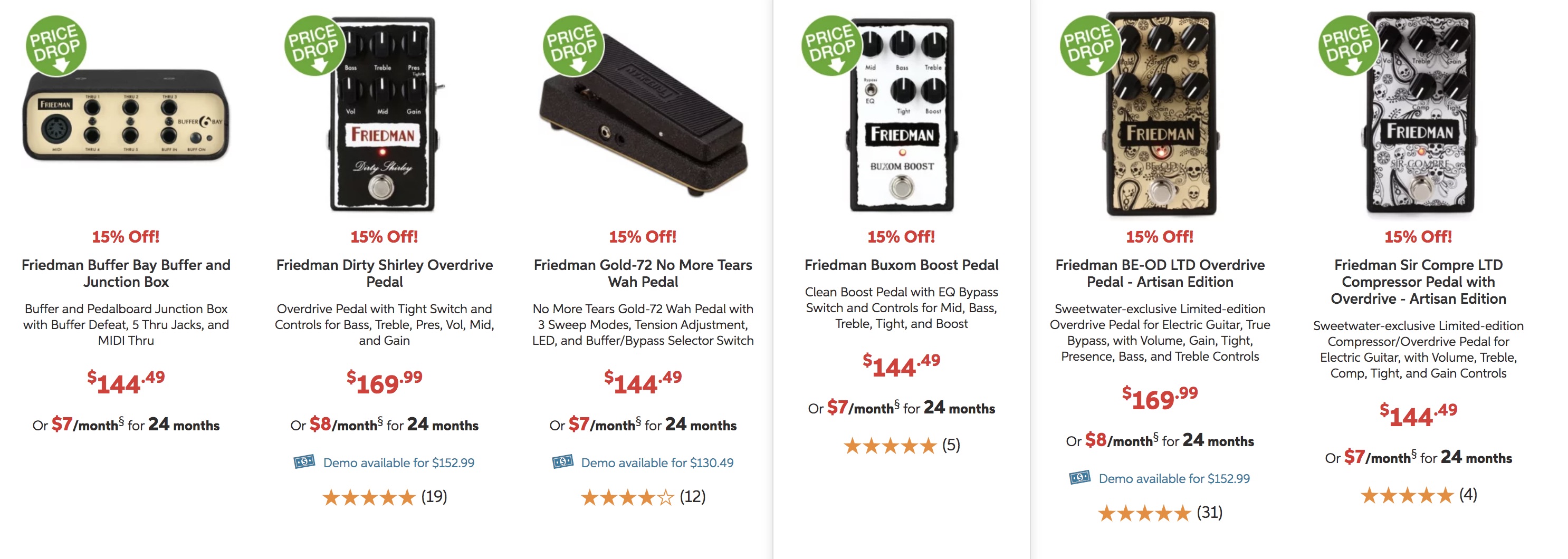The height and width of the screenshot is (559, 1568).
Task: Click demo cash icon under Gold-72 Wah
Action: tap(563, 461)
